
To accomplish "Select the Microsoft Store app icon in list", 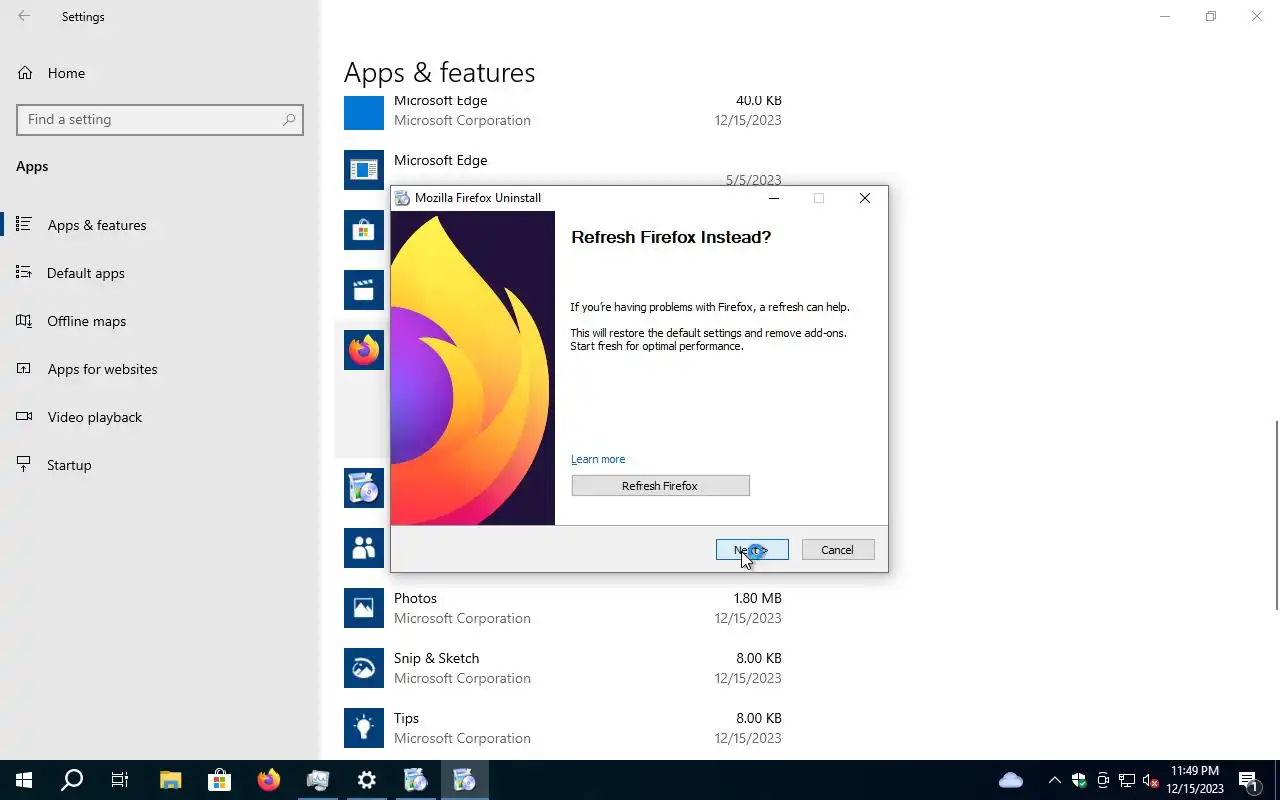I will click(364, 230).
